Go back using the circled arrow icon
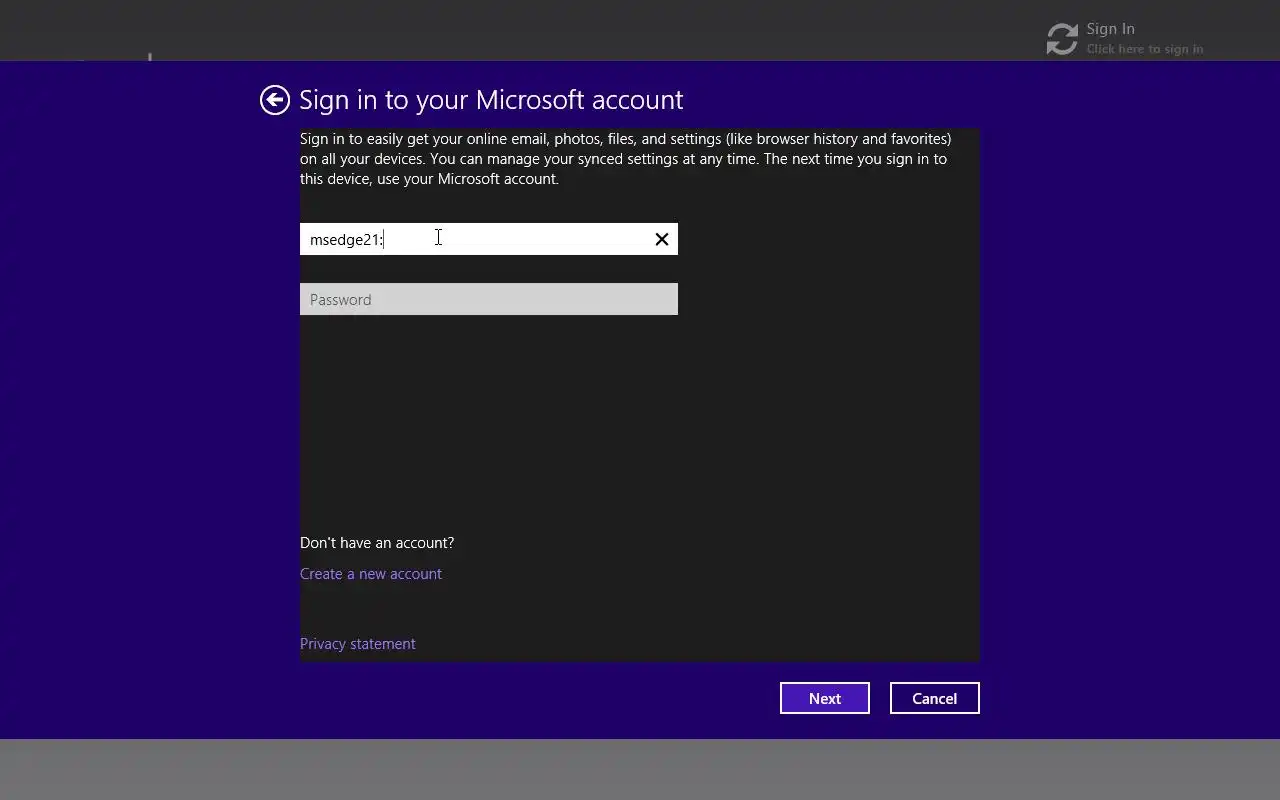Screen dimensions: 1280x800 tap(274, 100)
